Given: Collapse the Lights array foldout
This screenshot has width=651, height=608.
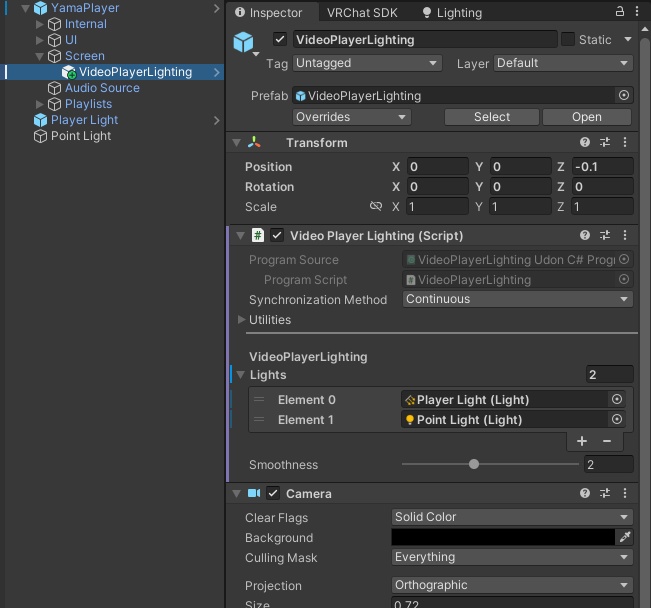Looking at the screenshot, I should 240,375.
